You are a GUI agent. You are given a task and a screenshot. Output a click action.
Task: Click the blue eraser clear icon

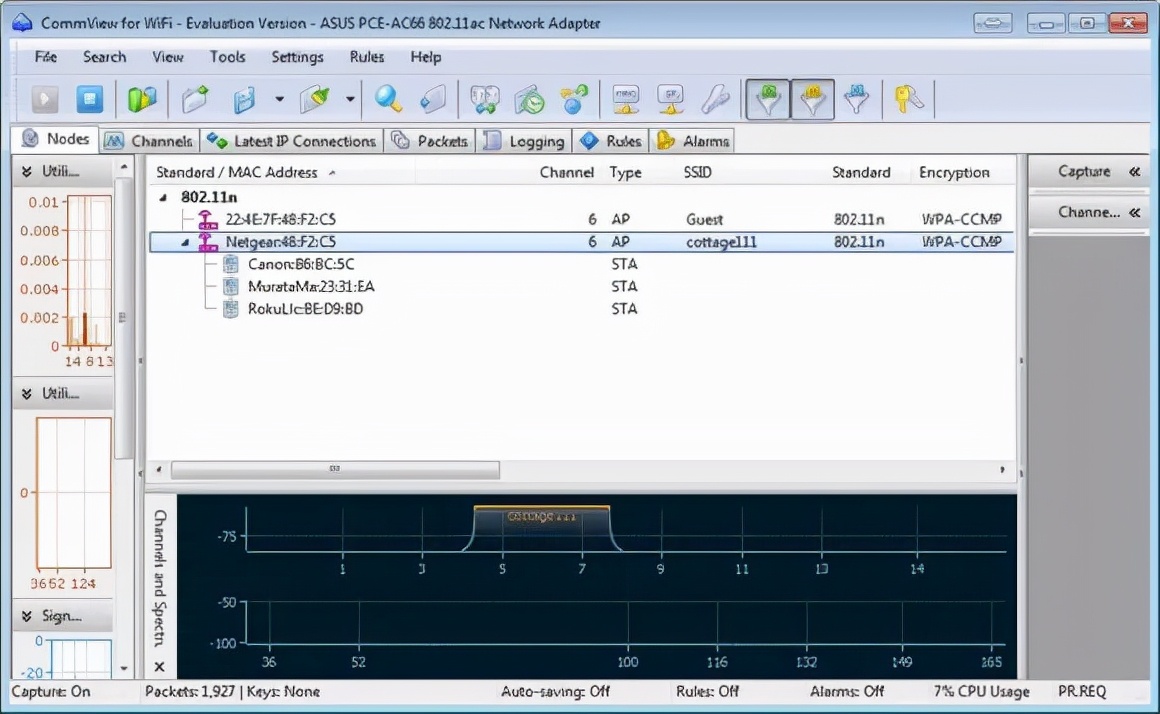pyautogui.click(x=432, y=98)
